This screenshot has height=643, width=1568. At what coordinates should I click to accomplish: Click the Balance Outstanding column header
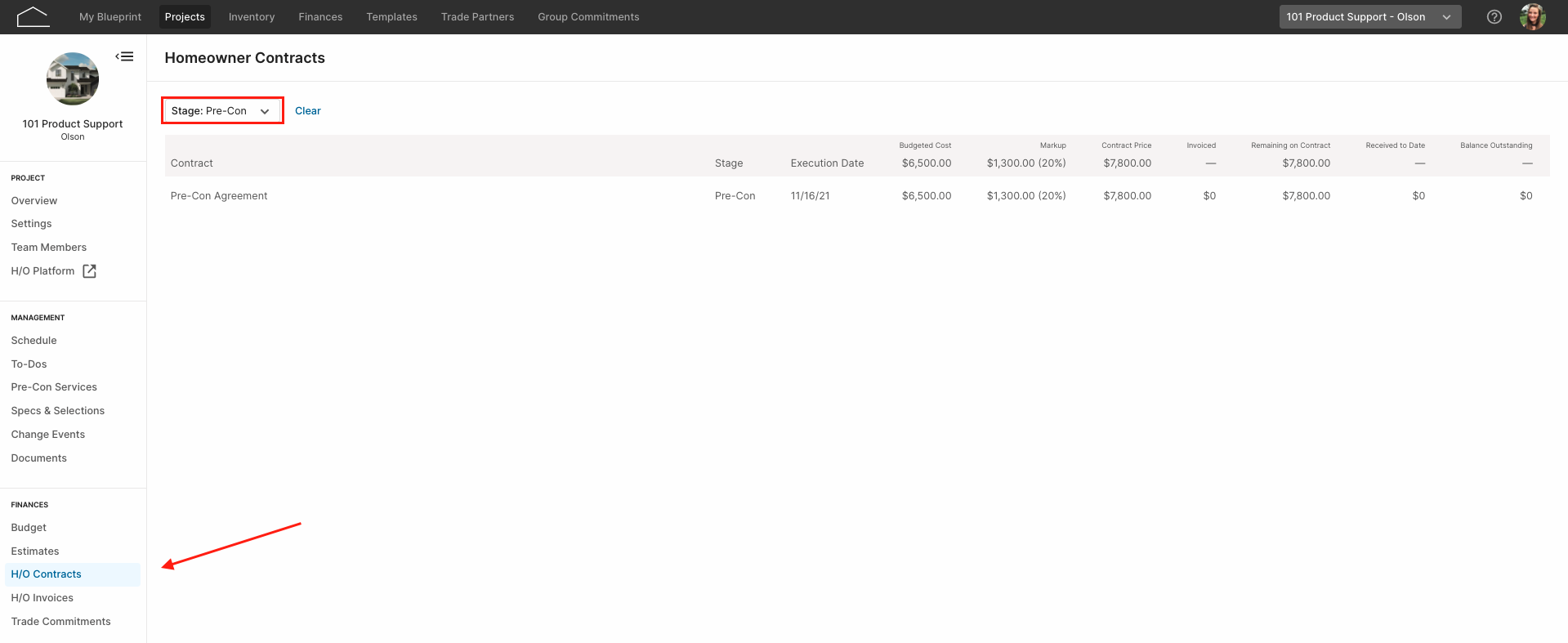(1496, 145)
